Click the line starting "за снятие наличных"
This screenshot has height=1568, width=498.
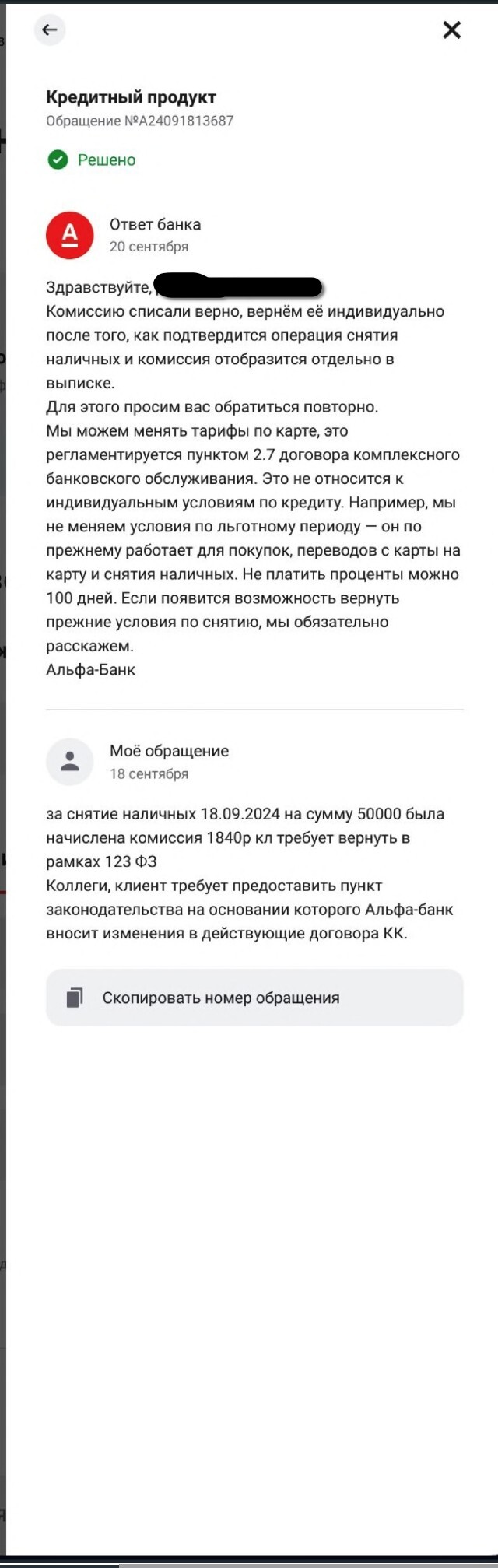tap(245, 814)
